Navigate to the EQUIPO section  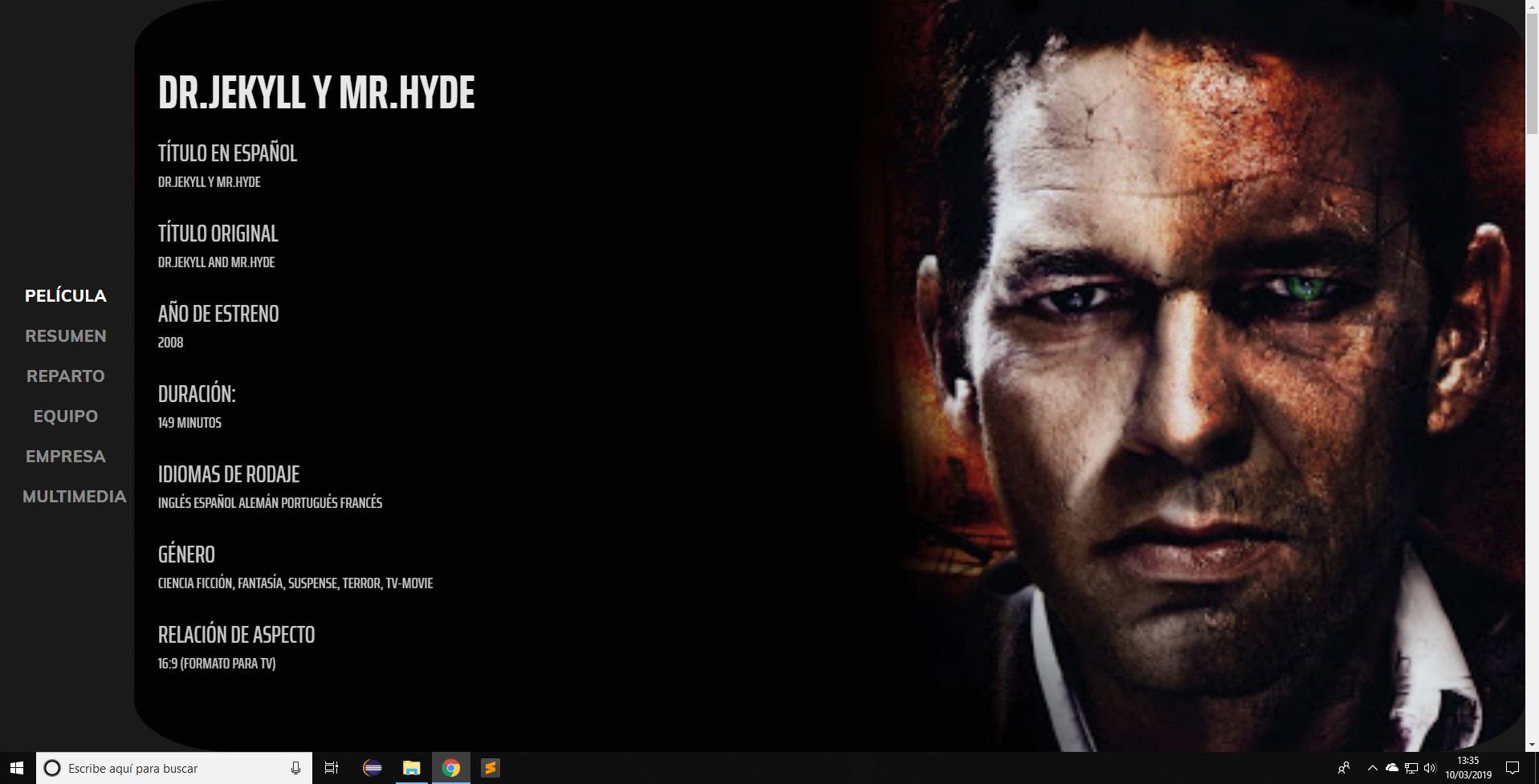66,416
